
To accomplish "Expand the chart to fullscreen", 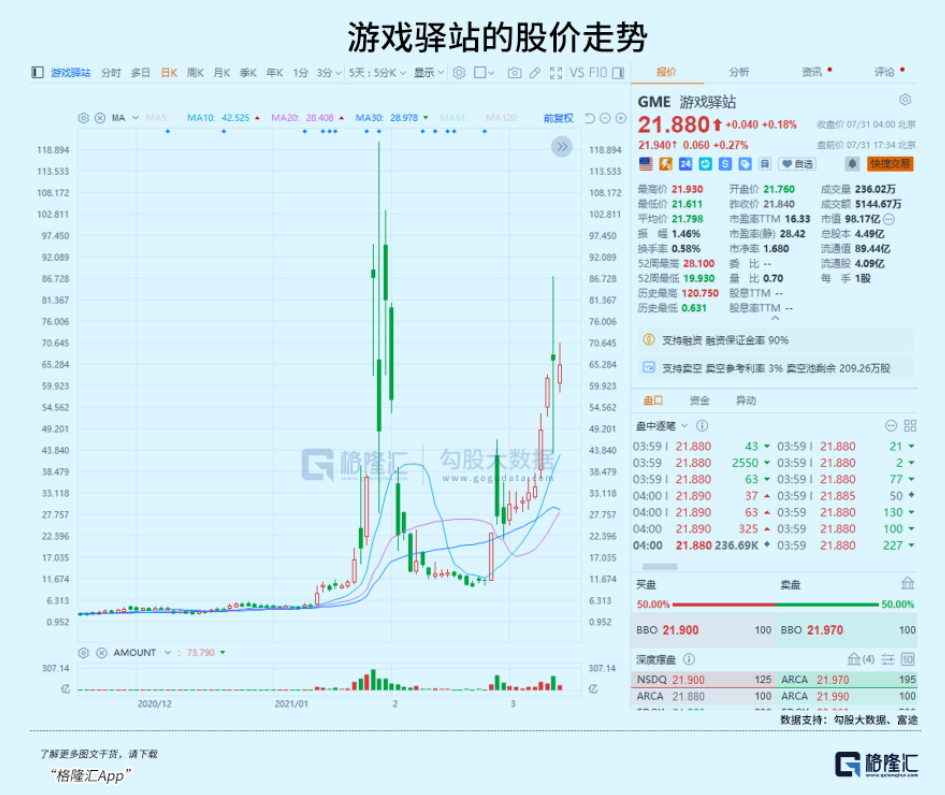I will click(x=556, y=73).
